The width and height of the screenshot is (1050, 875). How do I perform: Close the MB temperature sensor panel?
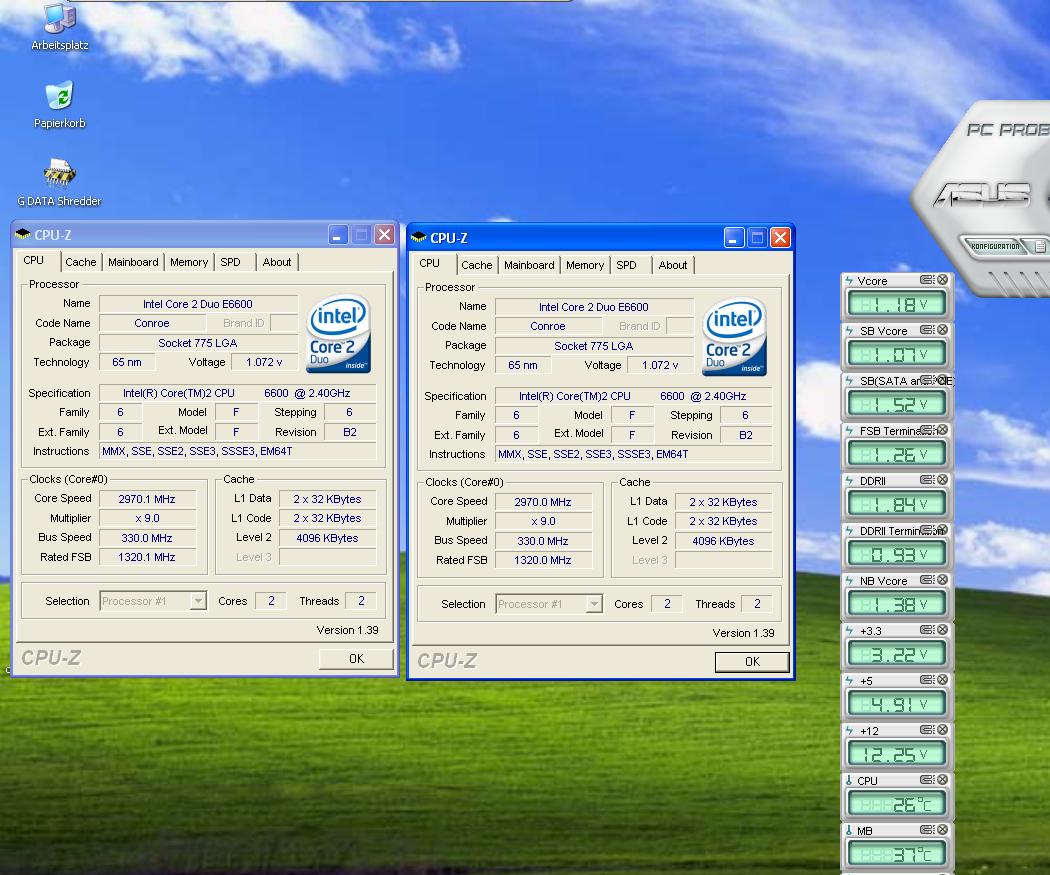tap(942, 830)
